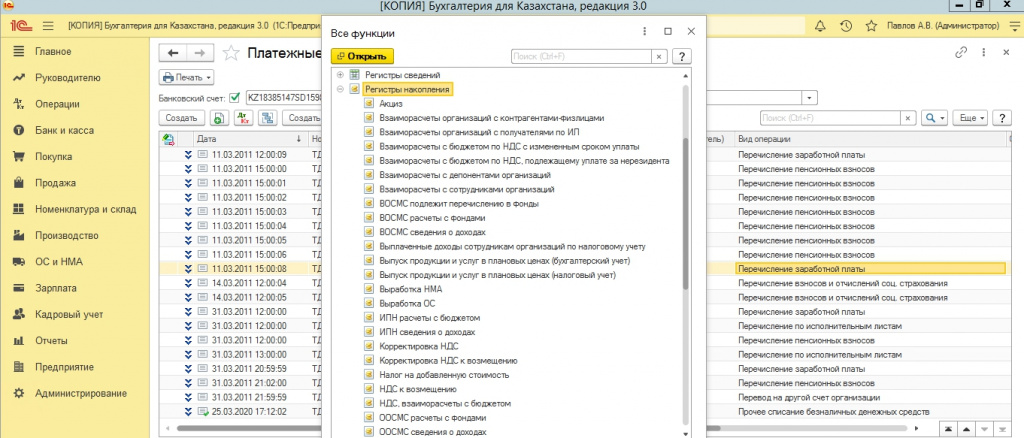Open the 1C main hamburger menu
Viewport: 1024px width, 438px height.
click(x=48, y=26)
